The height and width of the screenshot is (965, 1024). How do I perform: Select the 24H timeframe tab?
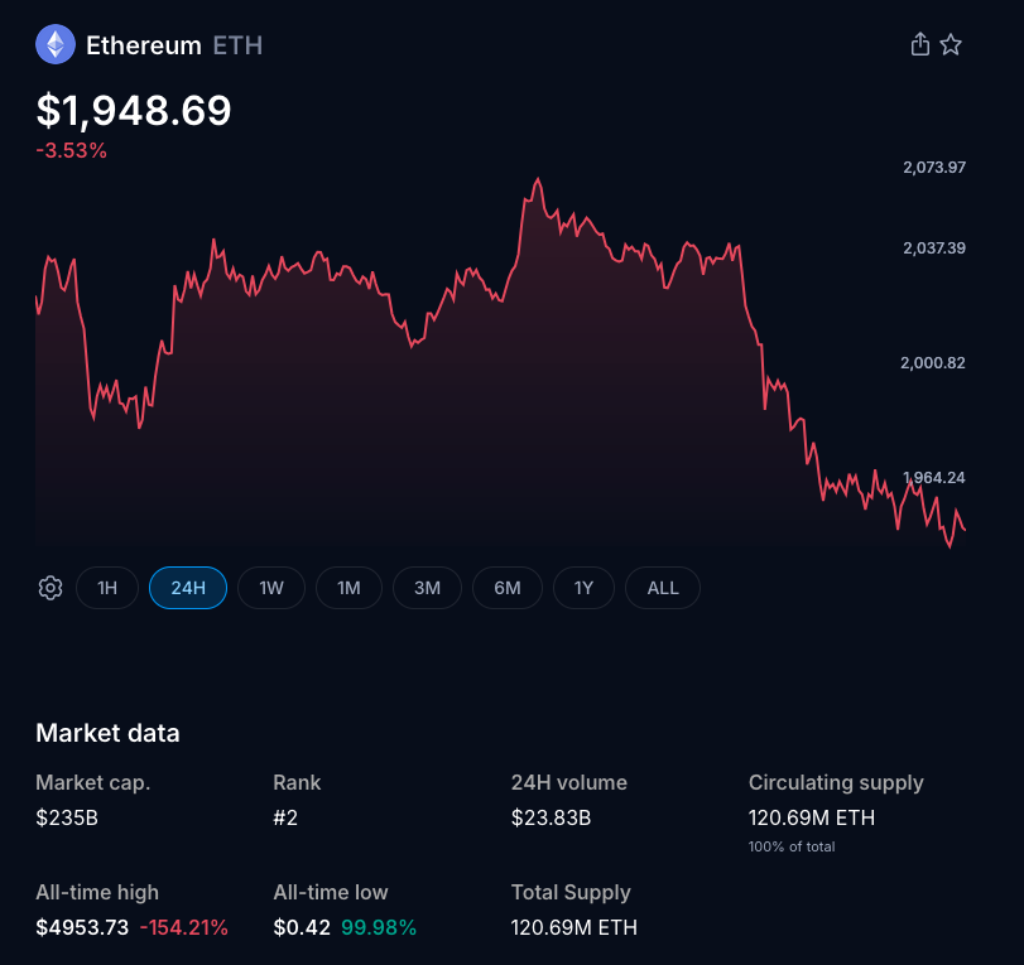click(187, 588)
